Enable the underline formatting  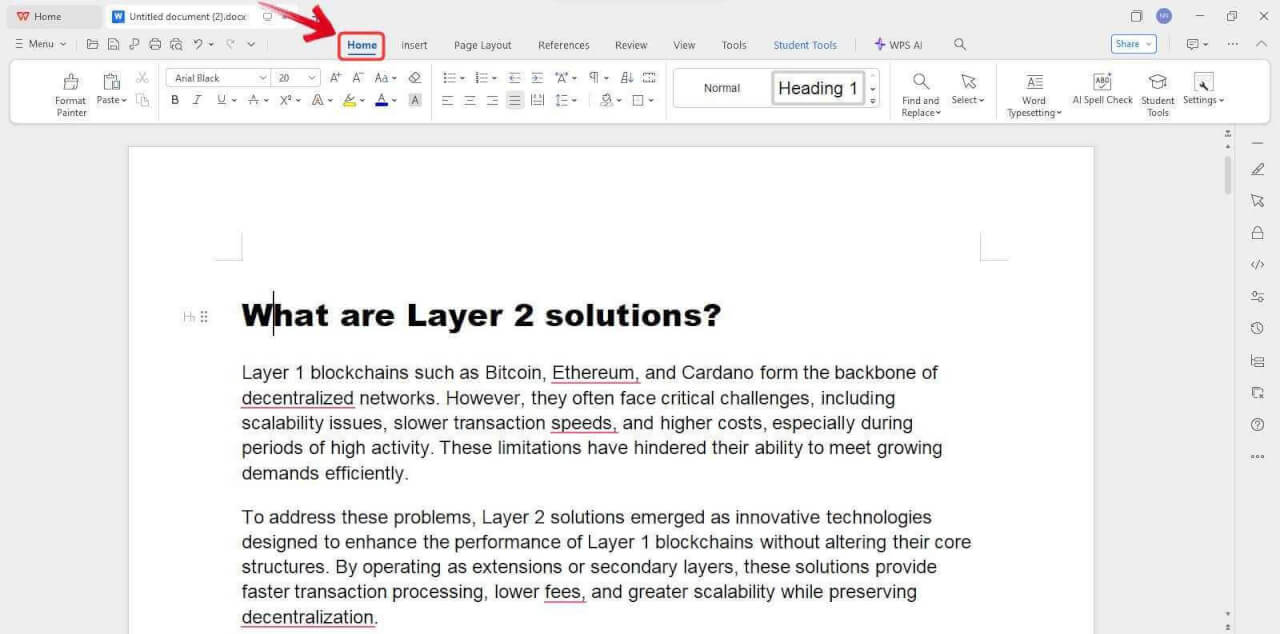point(219,100)
